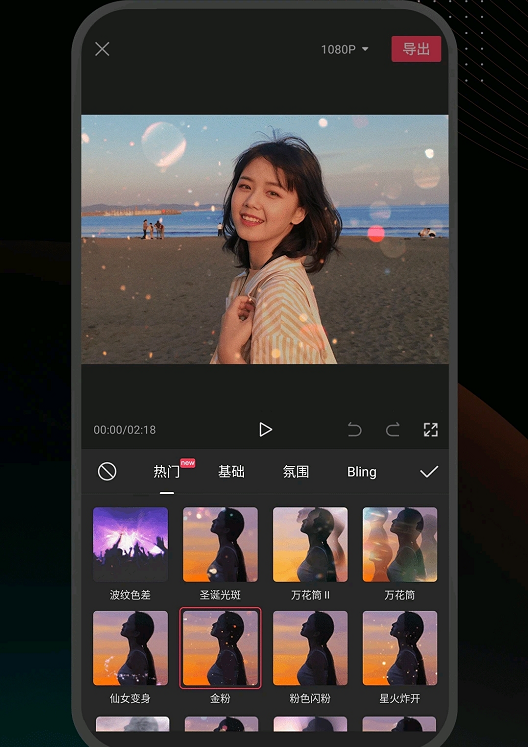Confirm the effect with the checkmark
This screenshot has width=528, height=747.
click(x=429, y=472)
